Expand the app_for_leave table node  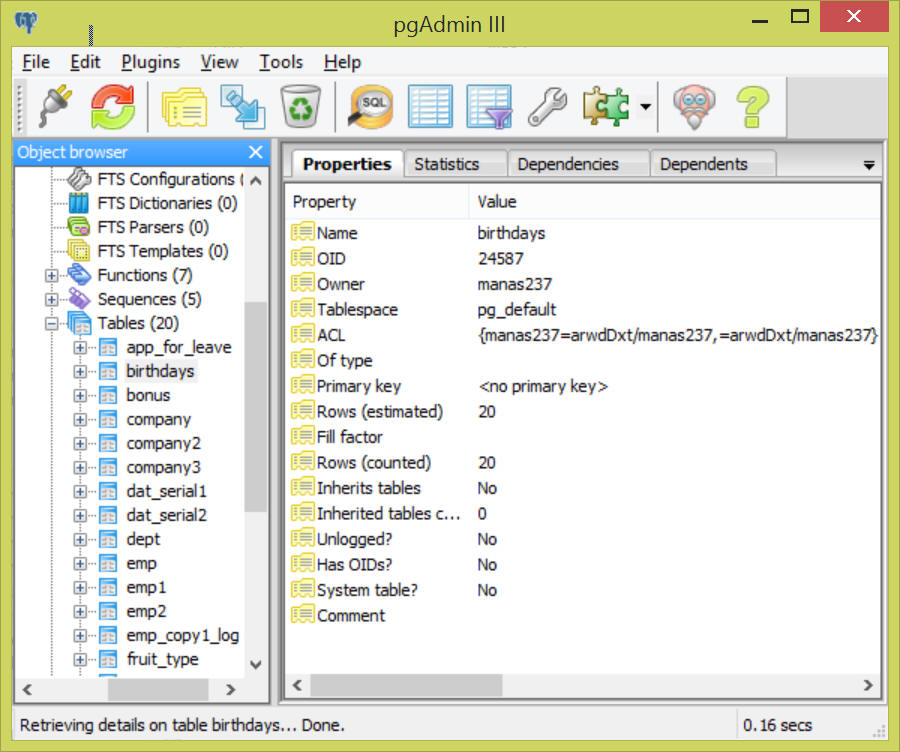pos(80,348)
